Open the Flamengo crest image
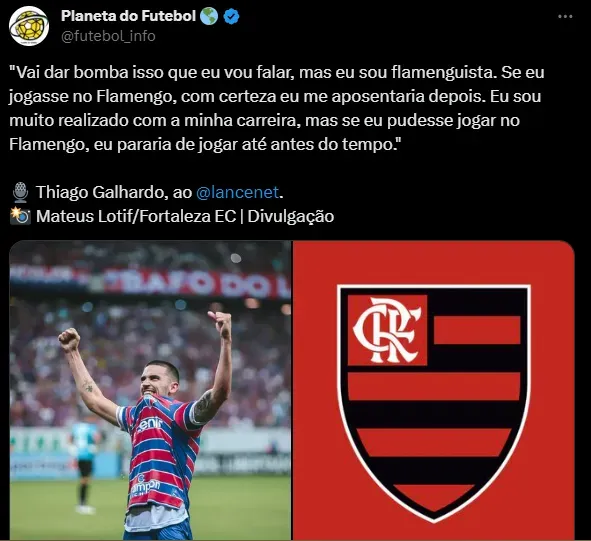 pos(434,390)
